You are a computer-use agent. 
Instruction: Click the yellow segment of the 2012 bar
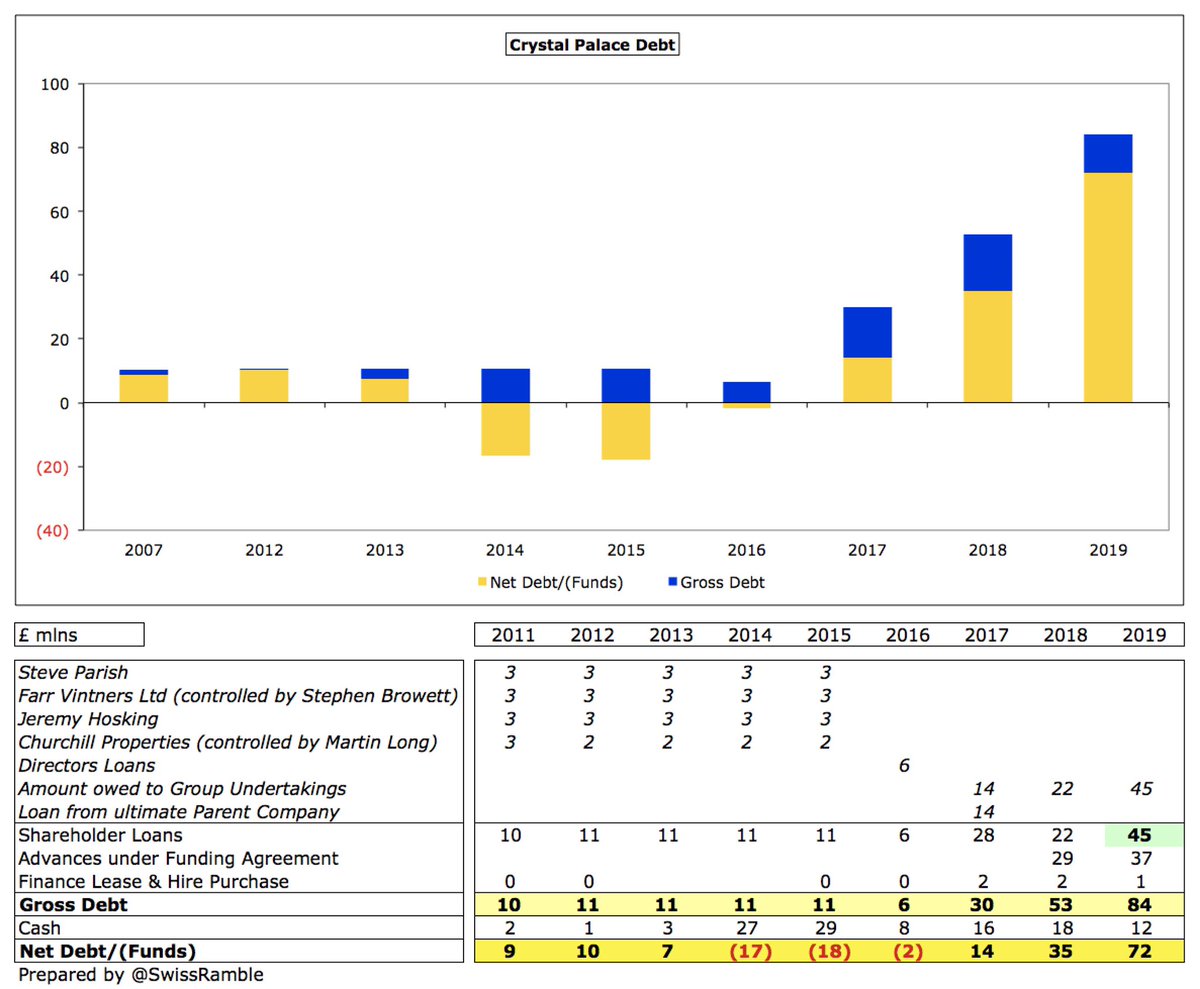[264, 387]
